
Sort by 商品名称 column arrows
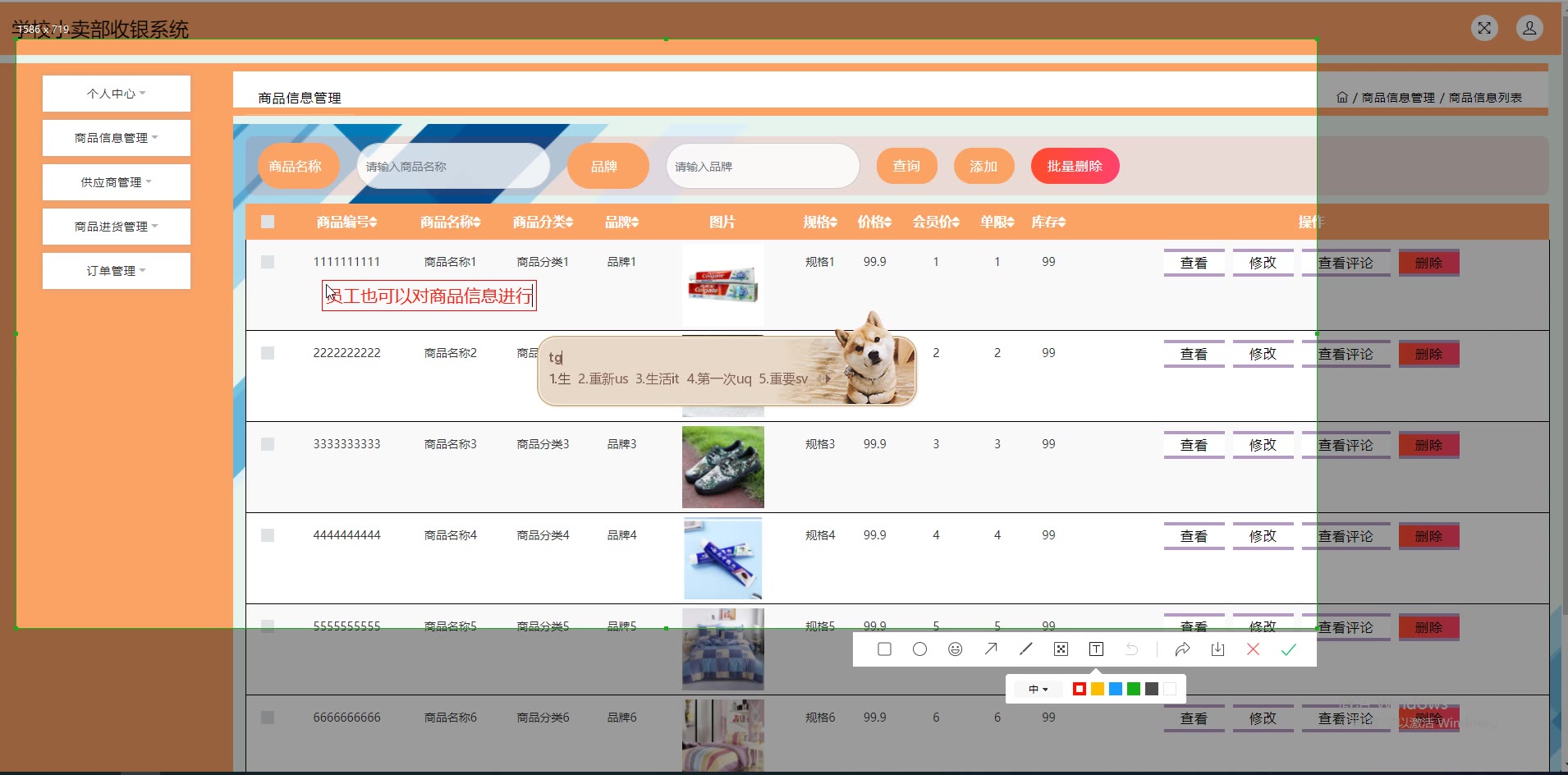pyautogui.click(x=476, y=222)
